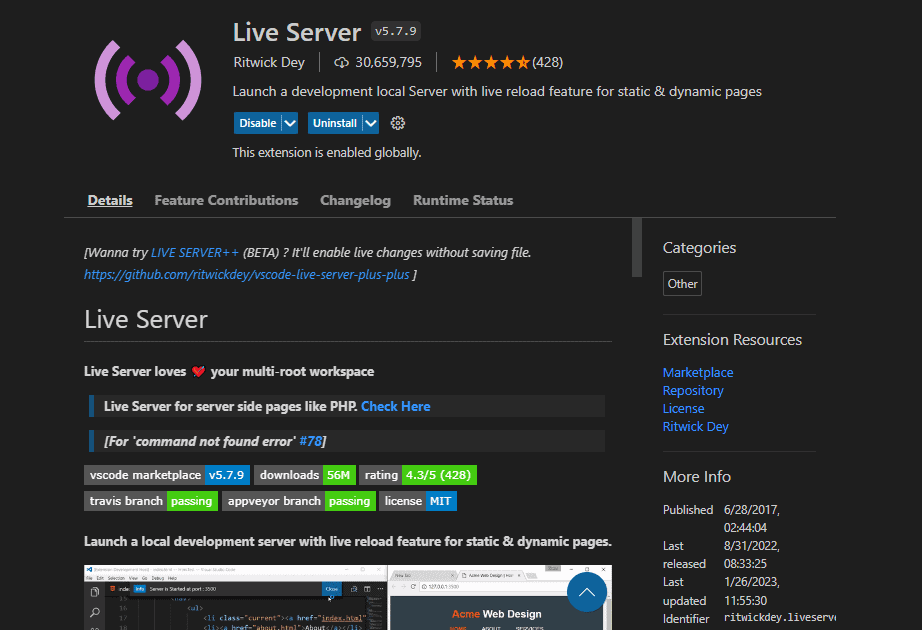The width and height of the screenshot is (922, 630).
Task: Switch to the Details tab
Action: click(x=110, y=201)
